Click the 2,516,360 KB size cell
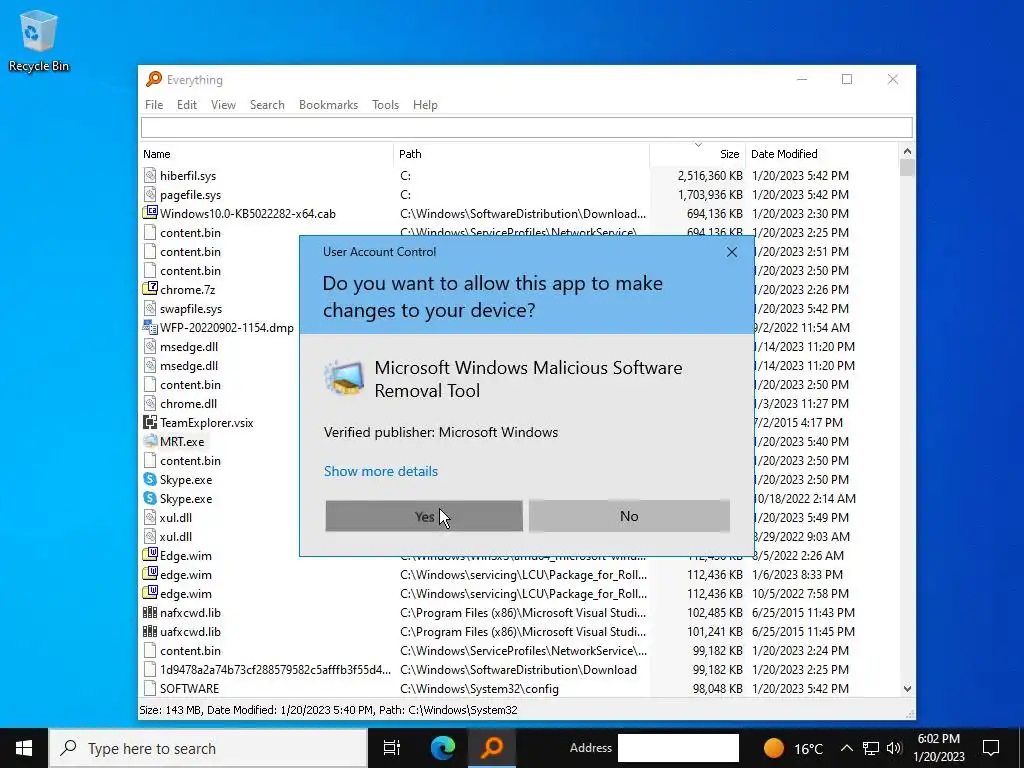 pyautogui.click(x=710, y=176)
